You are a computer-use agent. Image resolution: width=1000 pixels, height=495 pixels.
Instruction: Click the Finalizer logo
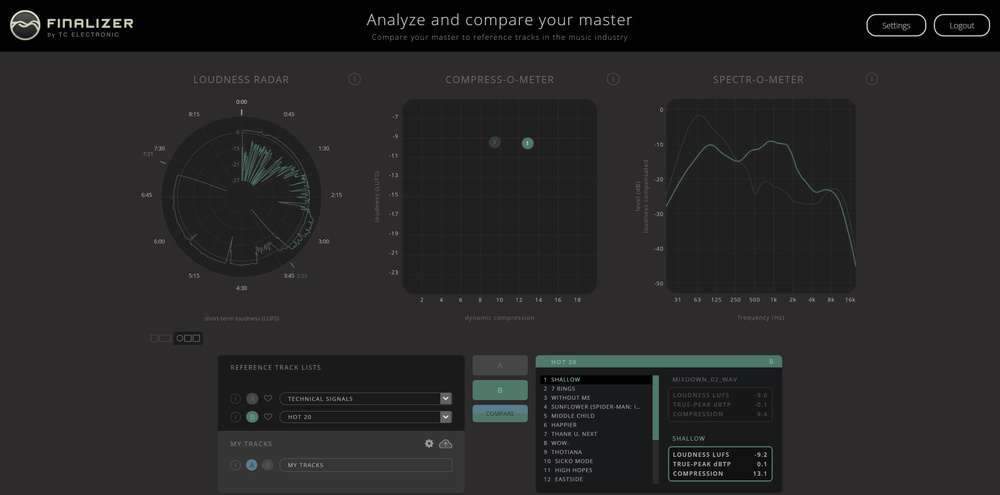click(71, 25)
